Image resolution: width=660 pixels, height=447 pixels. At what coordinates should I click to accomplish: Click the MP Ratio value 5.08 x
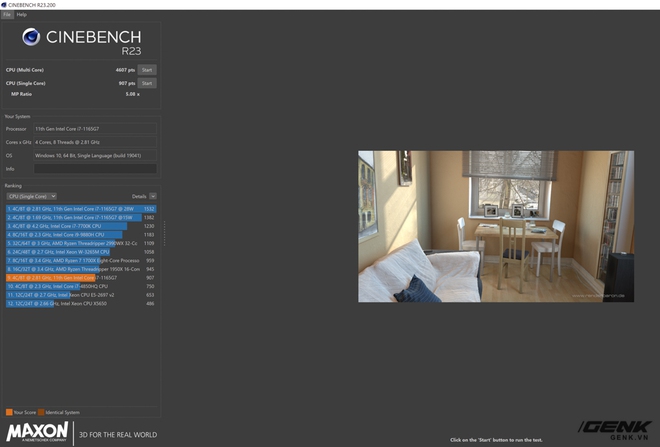tap(133, 94)
